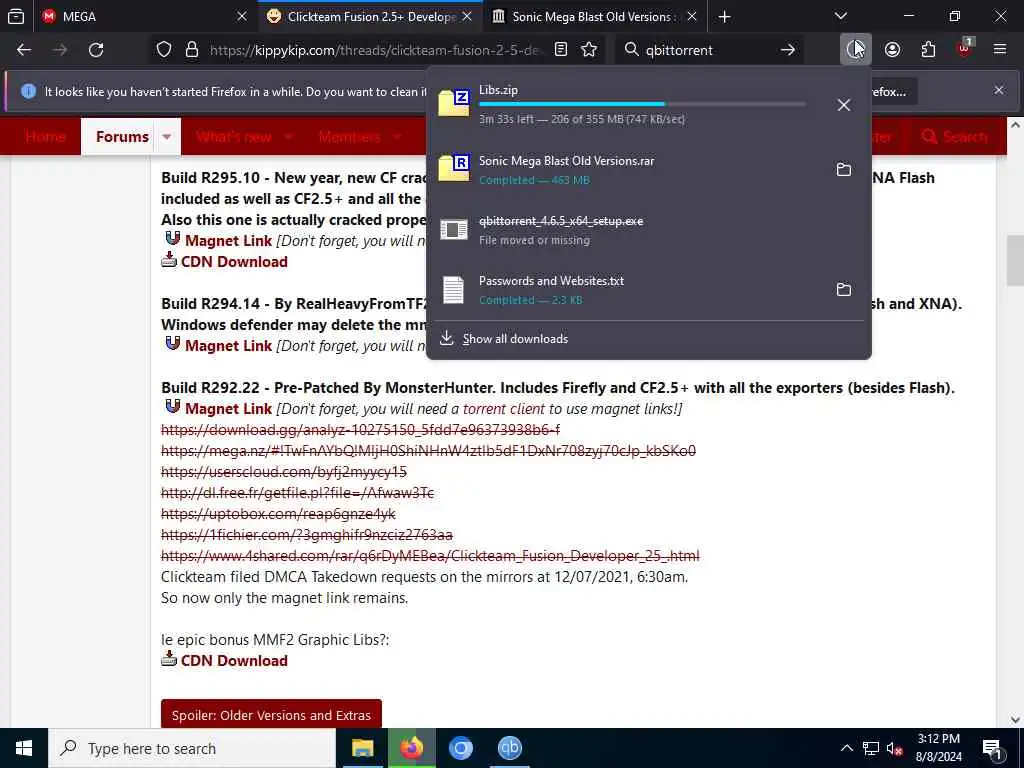The image size is (1024, 768).
Task: Open the Windows notification center
Action: (x=992, y=748)
